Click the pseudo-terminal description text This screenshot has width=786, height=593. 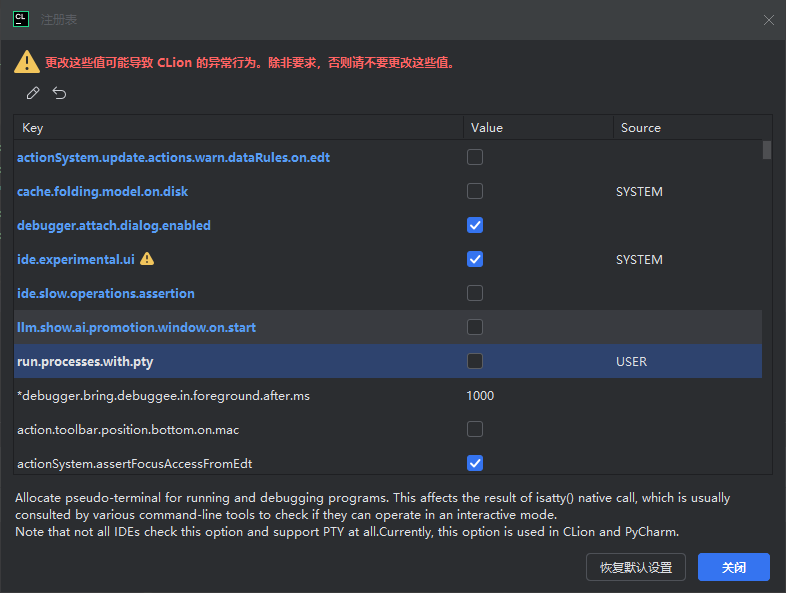372,514
